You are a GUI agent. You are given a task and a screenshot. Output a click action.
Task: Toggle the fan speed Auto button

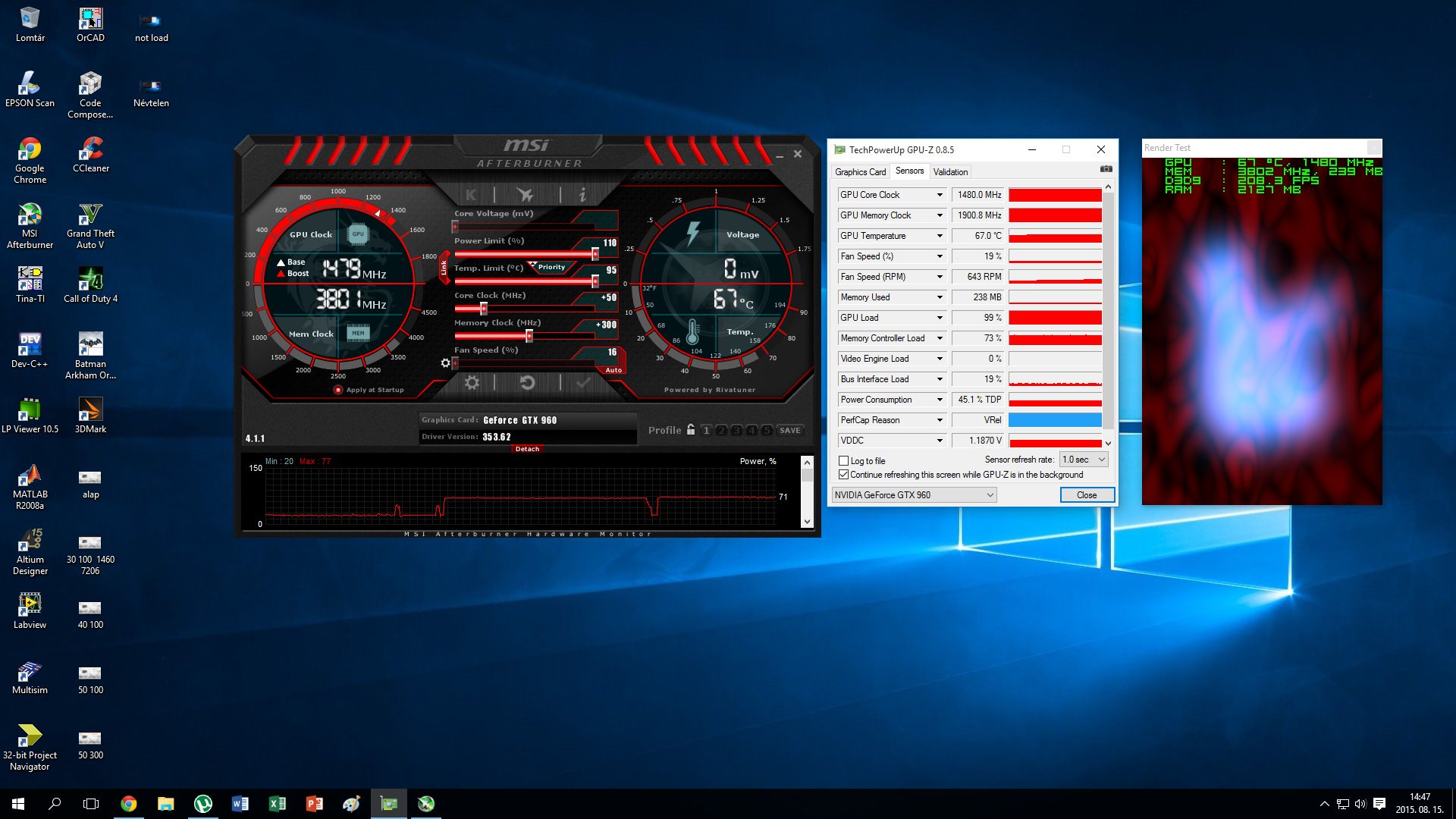[613, 370]
